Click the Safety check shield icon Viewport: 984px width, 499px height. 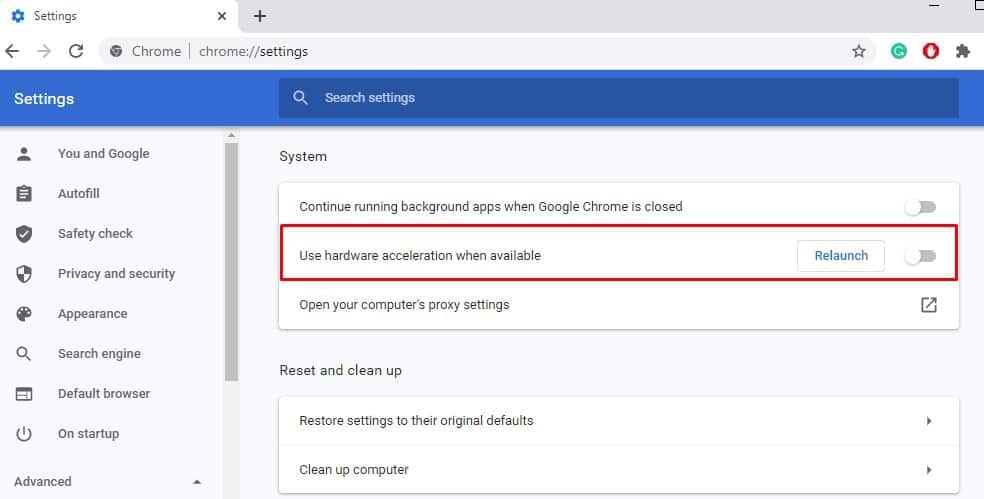pos(25,234)
